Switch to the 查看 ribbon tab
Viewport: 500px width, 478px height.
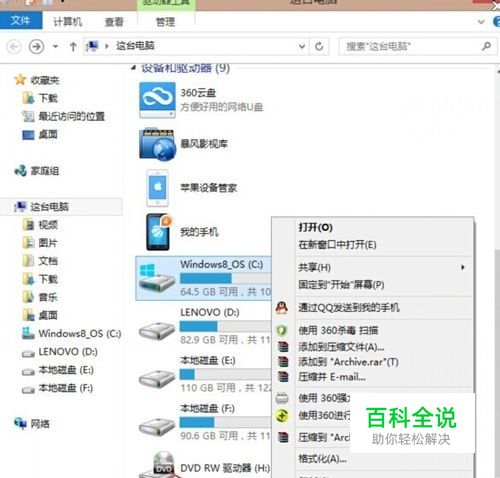pyautogui.click(x=114, y=22)
